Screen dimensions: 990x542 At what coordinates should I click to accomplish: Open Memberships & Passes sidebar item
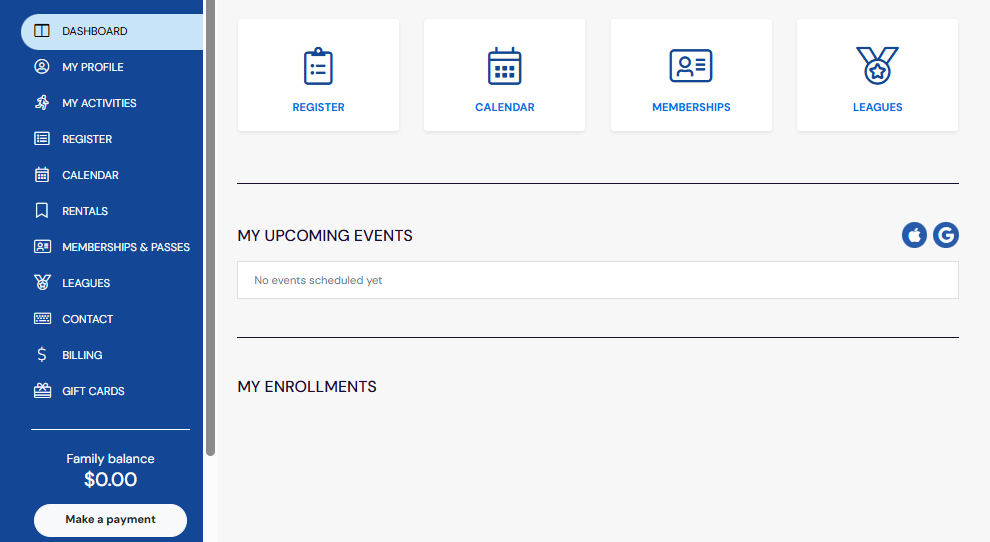click(x=125, y=247)
